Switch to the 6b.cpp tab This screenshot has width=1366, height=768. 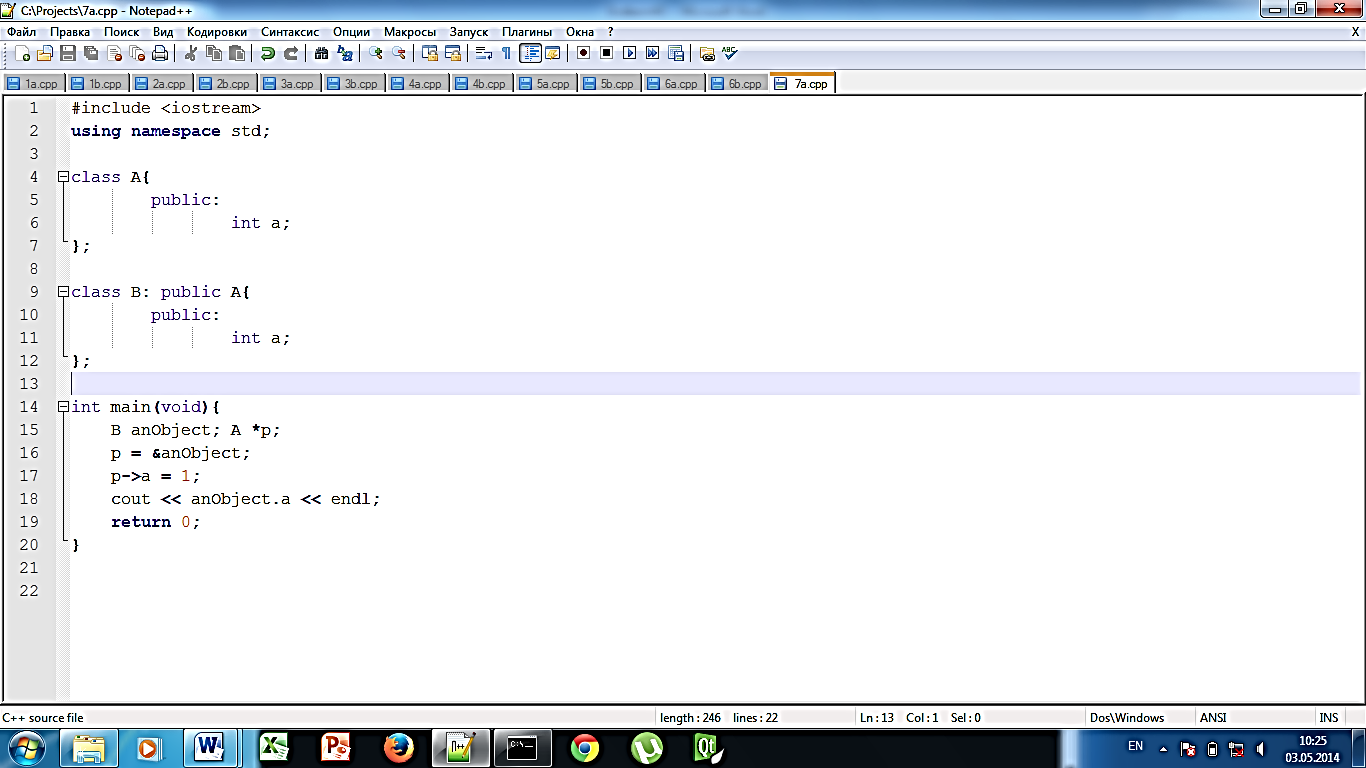[737, 84]
